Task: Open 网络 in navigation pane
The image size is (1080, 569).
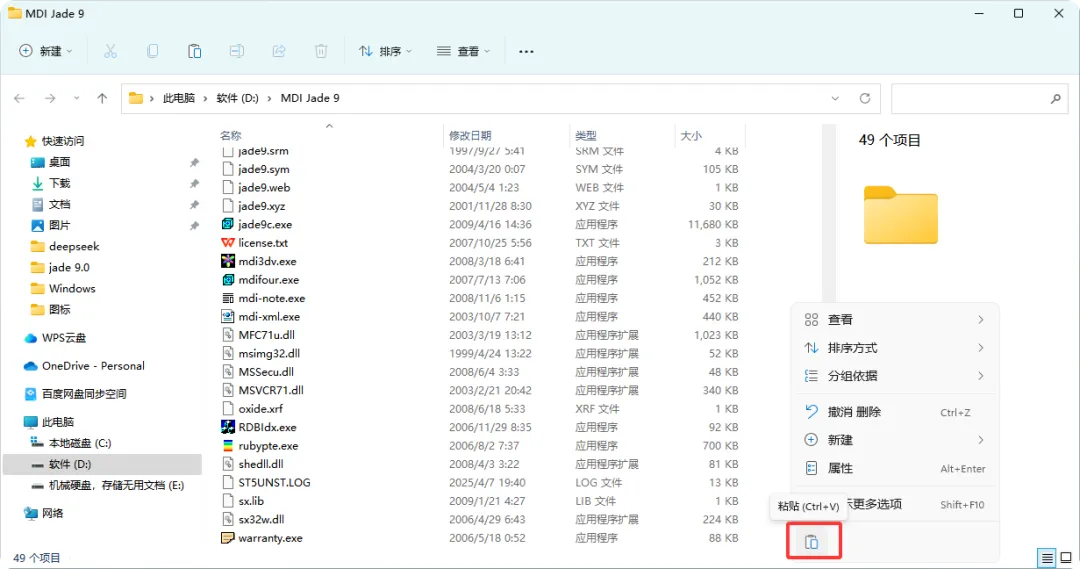Action: pyautogui.click(x=52, y=514)
